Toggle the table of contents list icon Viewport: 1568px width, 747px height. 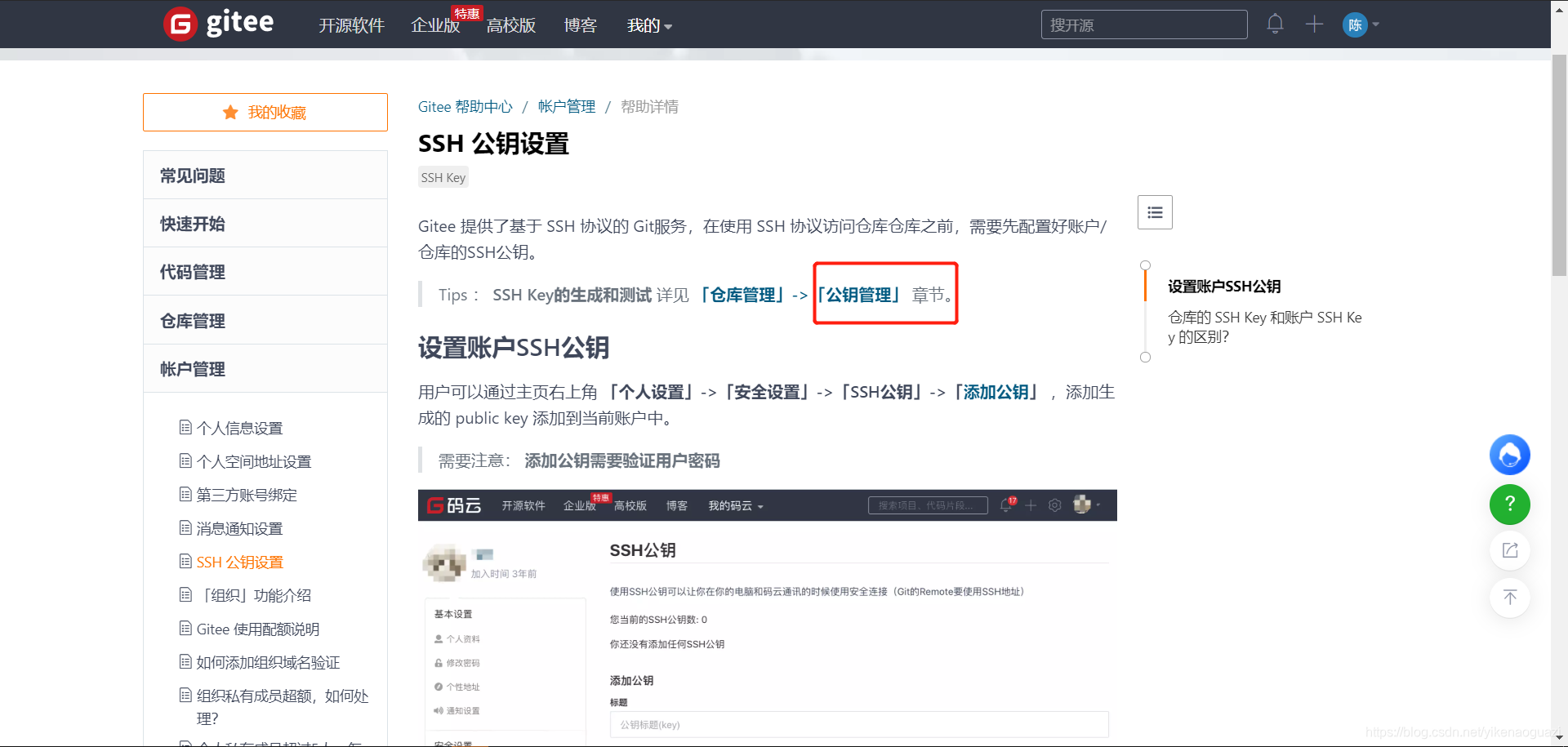point(1155,212)
